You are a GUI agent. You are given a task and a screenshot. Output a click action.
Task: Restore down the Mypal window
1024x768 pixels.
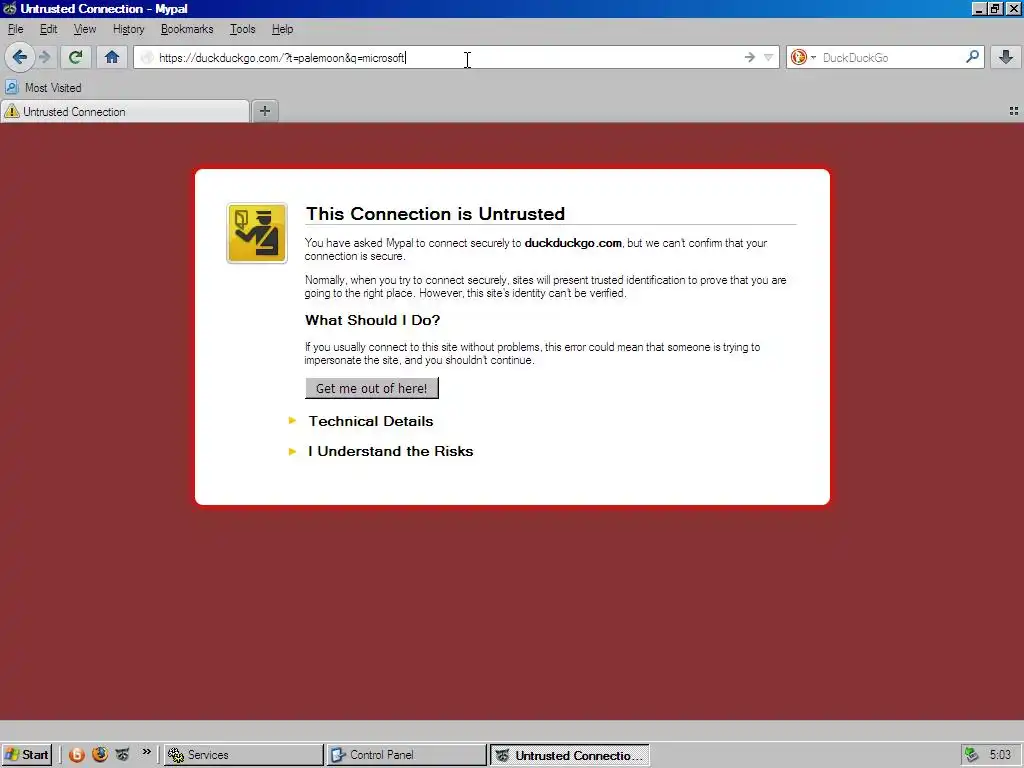click(x=995, y=8)
